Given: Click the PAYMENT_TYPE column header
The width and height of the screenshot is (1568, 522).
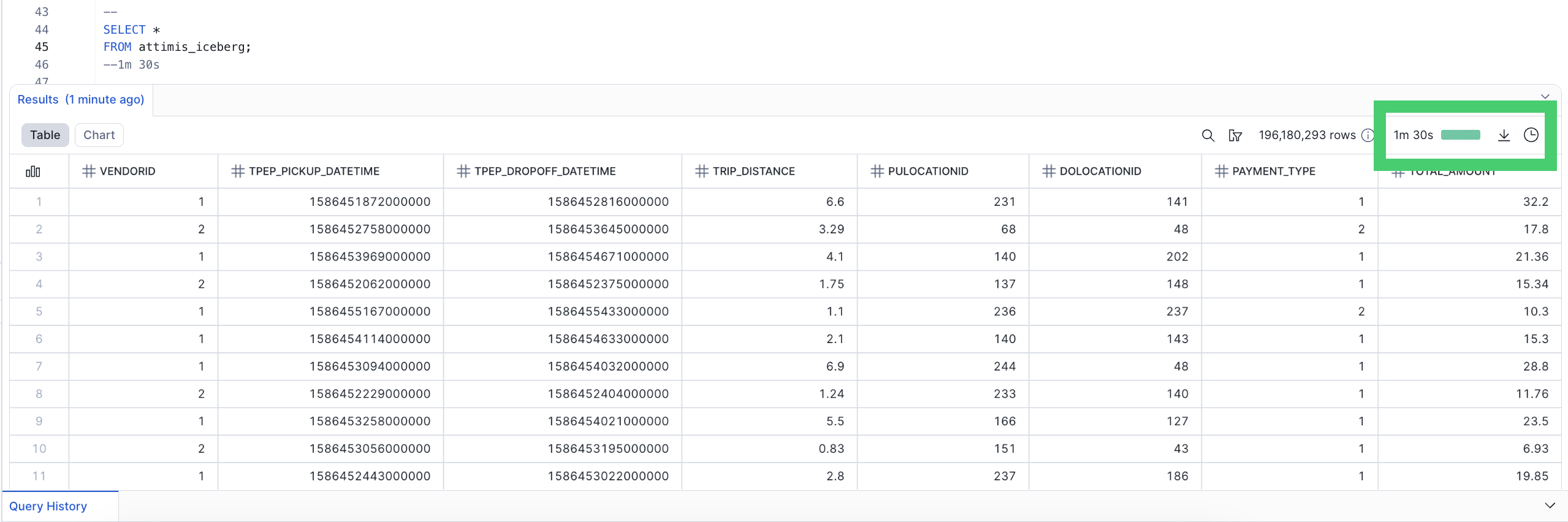Looking at the screenshot, I should (x=1273, y=172).
